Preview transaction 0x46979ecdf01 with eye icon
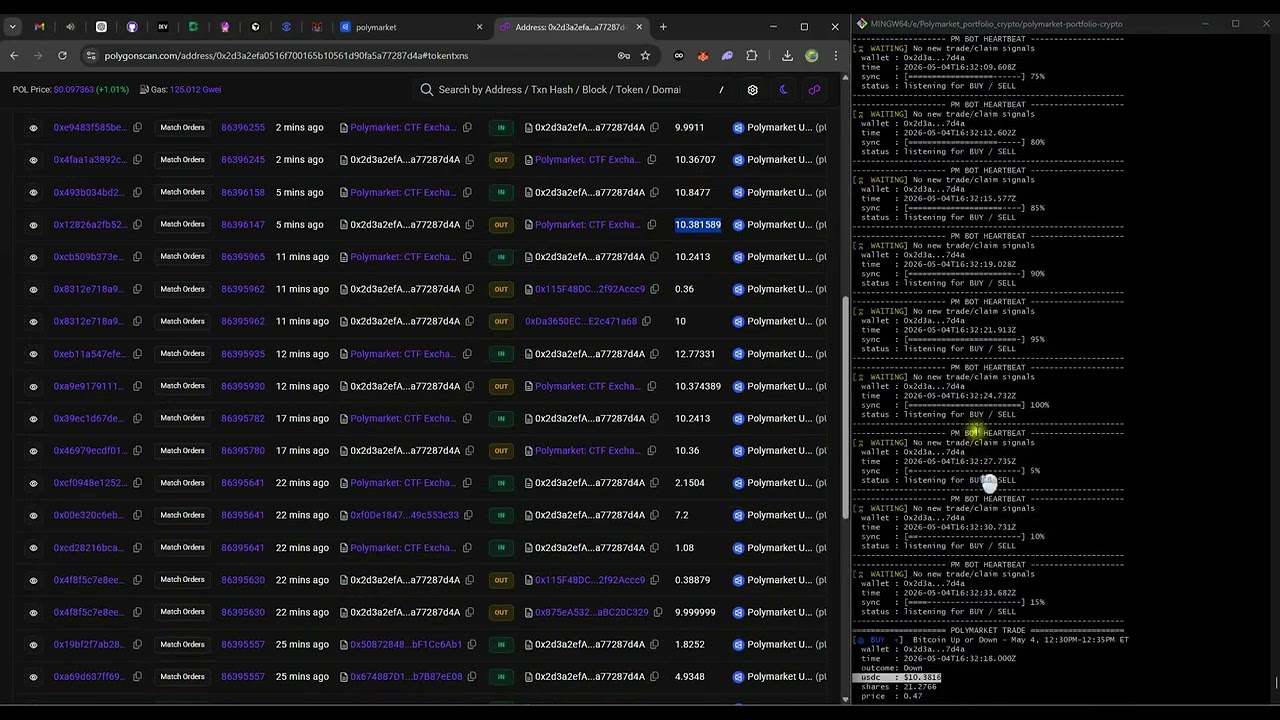1280x720 pixels. tap(33, 451)
